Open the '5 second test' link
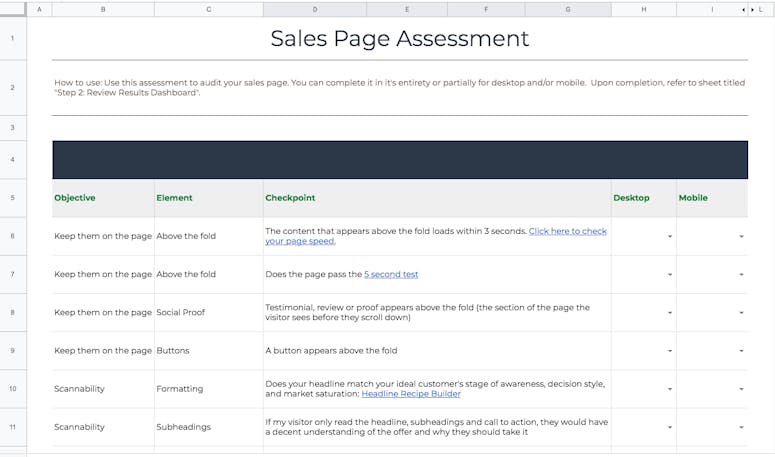This screenshot has height=457, width=775. tap(391, 274)
